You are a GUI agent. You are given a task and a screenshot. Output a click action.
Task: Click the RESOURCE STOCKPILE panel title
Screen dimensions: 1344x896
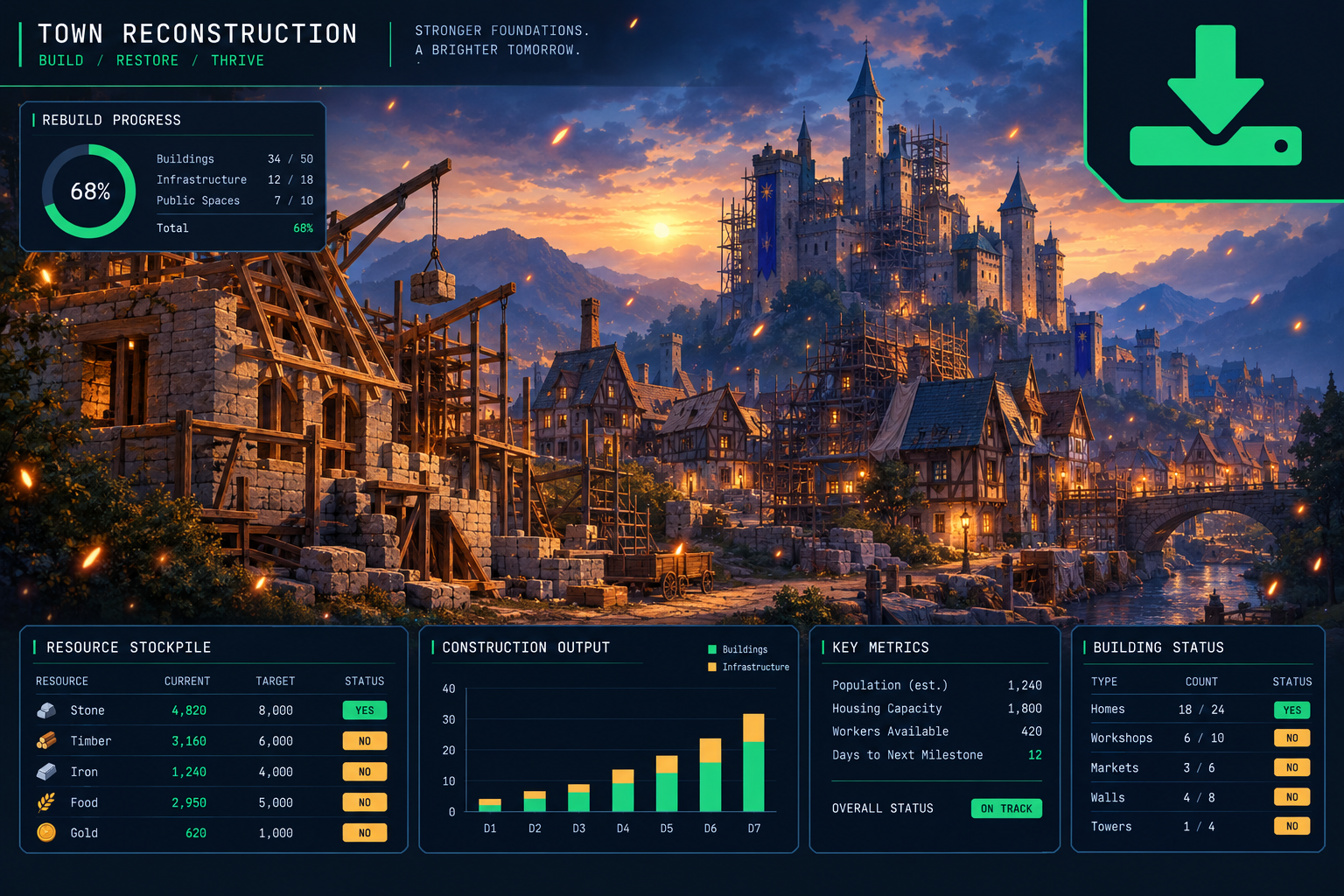tap(129, 647)
